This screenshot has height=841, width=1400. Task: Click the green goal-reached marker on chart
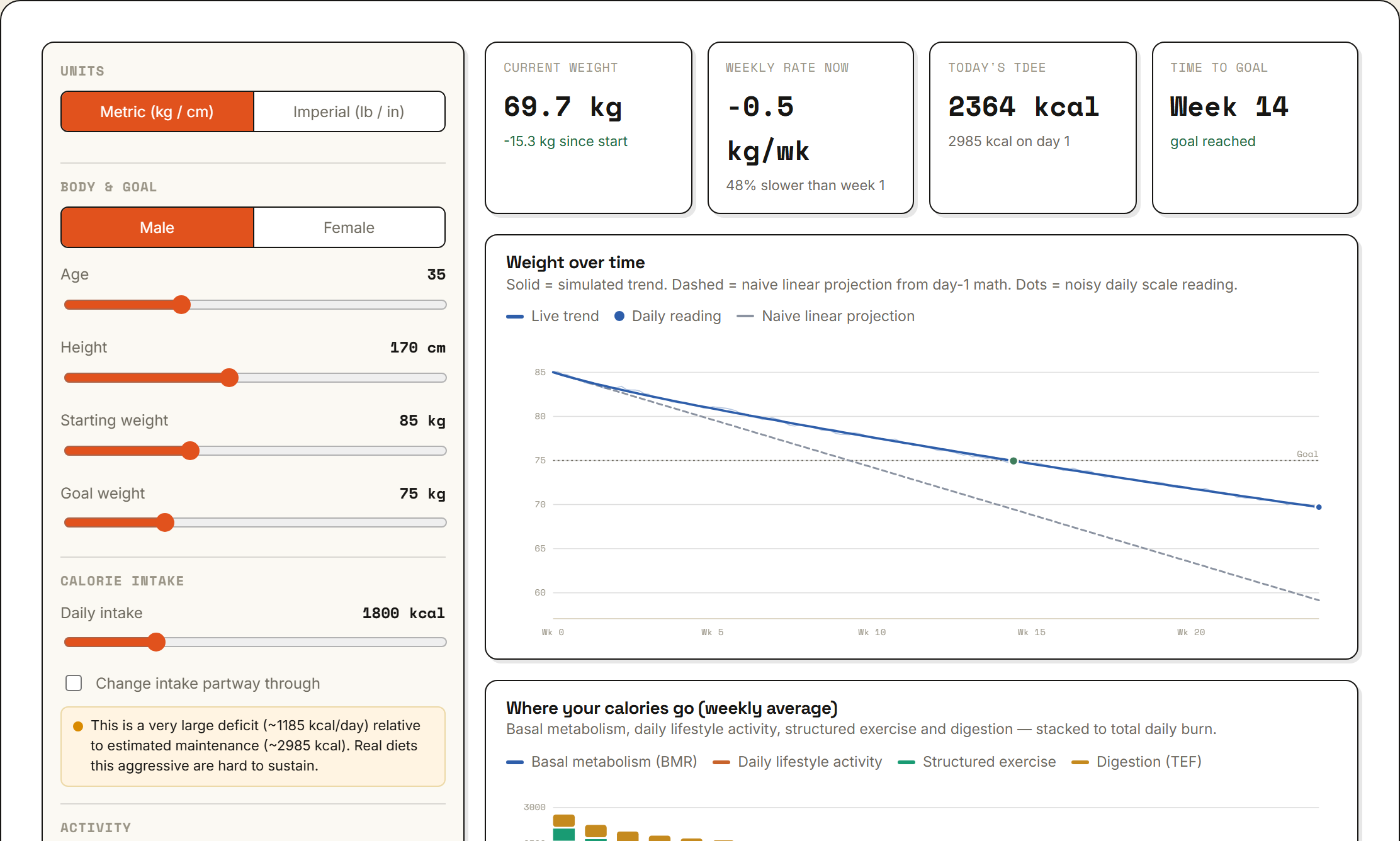pos(1013,461)
